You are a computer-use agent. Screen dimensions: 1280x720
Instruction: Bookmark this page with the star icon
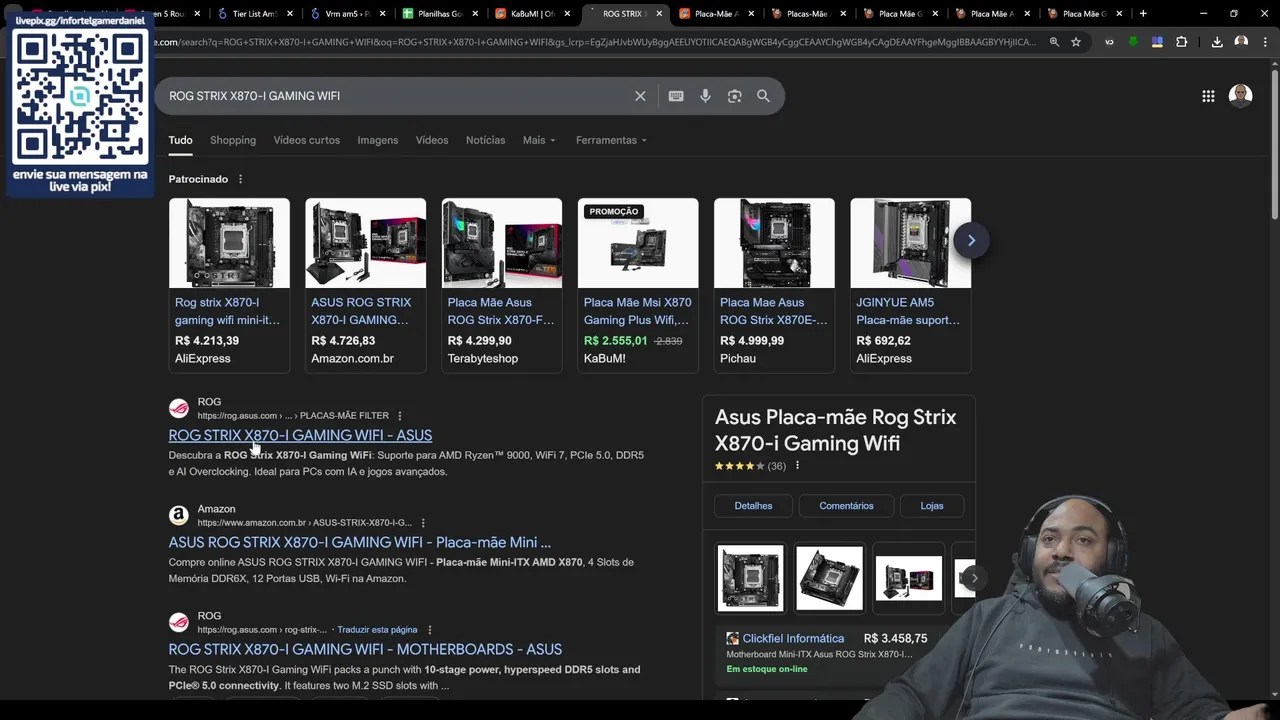coord(1076,42)
